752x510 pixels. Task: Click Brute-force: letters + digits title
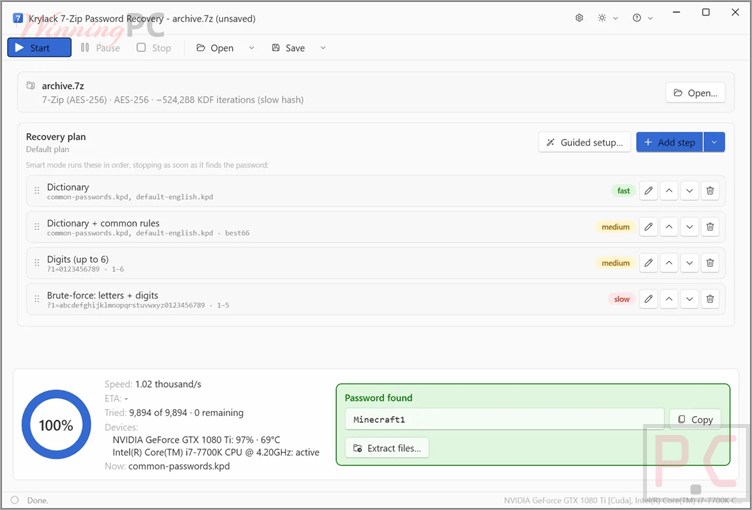pyautogui.click(x=103, y=295)
